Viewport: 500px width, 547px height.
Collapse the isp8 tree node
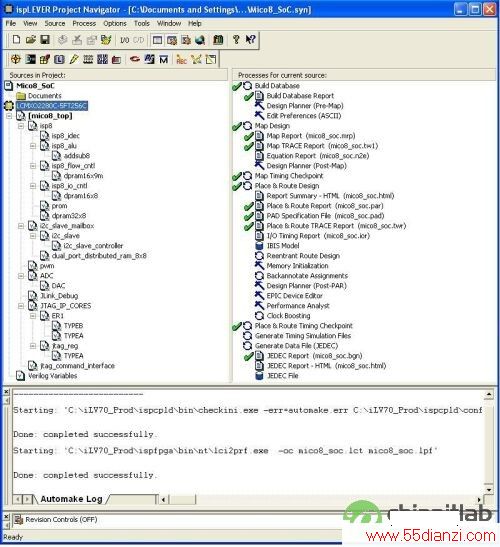21,126
